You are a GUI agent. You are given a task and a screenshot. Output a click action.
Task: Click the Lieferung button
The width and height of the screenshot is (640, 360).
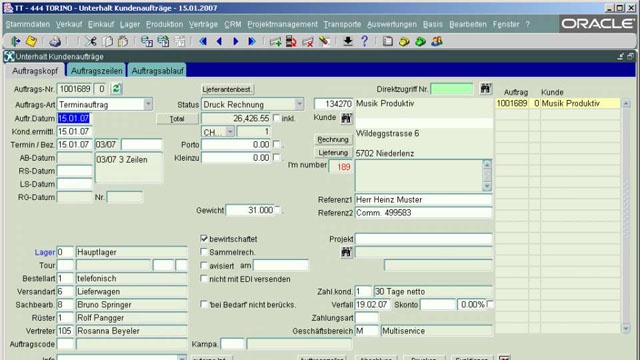[333, 153]
